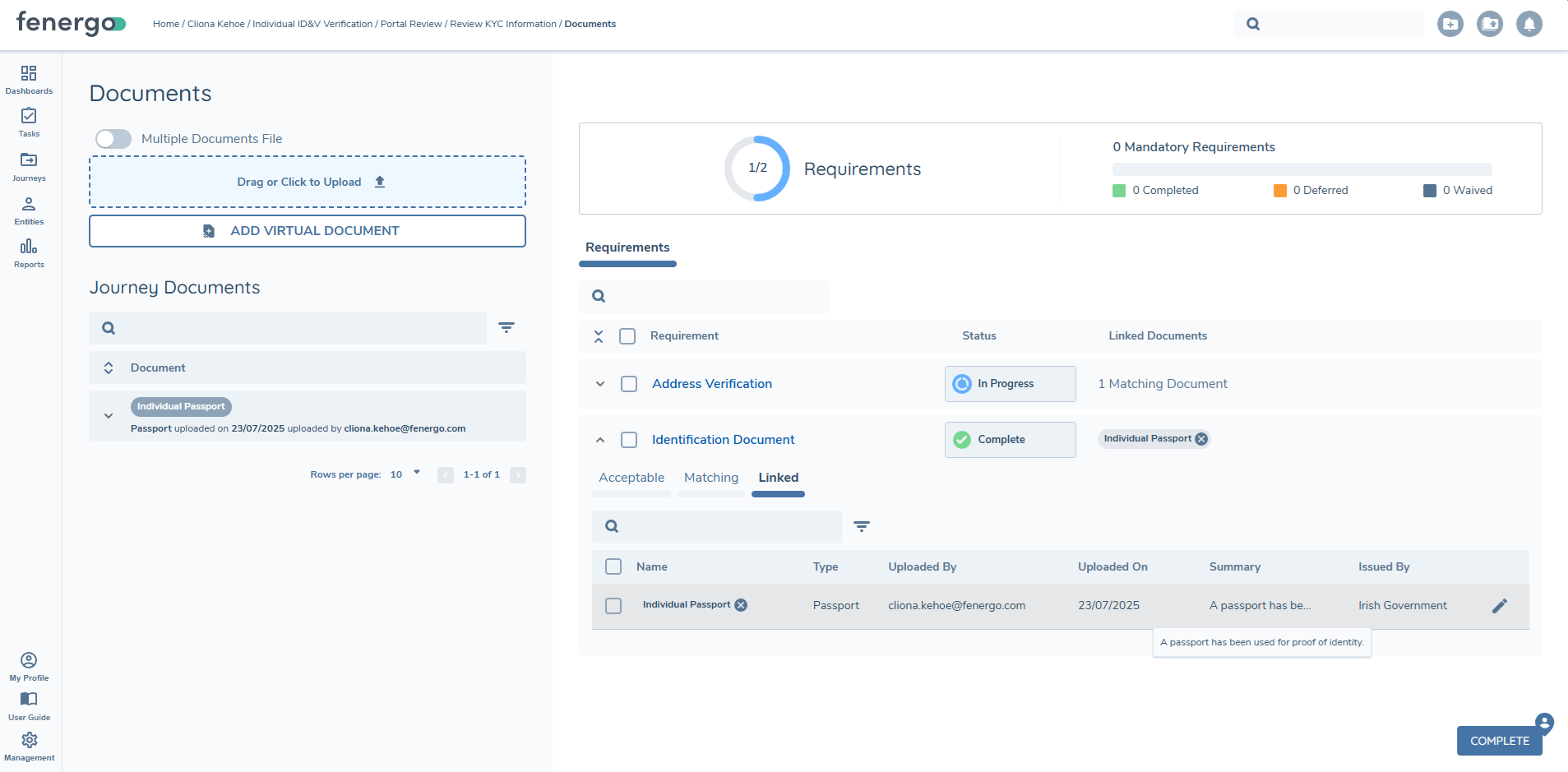Click the Drag or Click to Upload area

307,182
